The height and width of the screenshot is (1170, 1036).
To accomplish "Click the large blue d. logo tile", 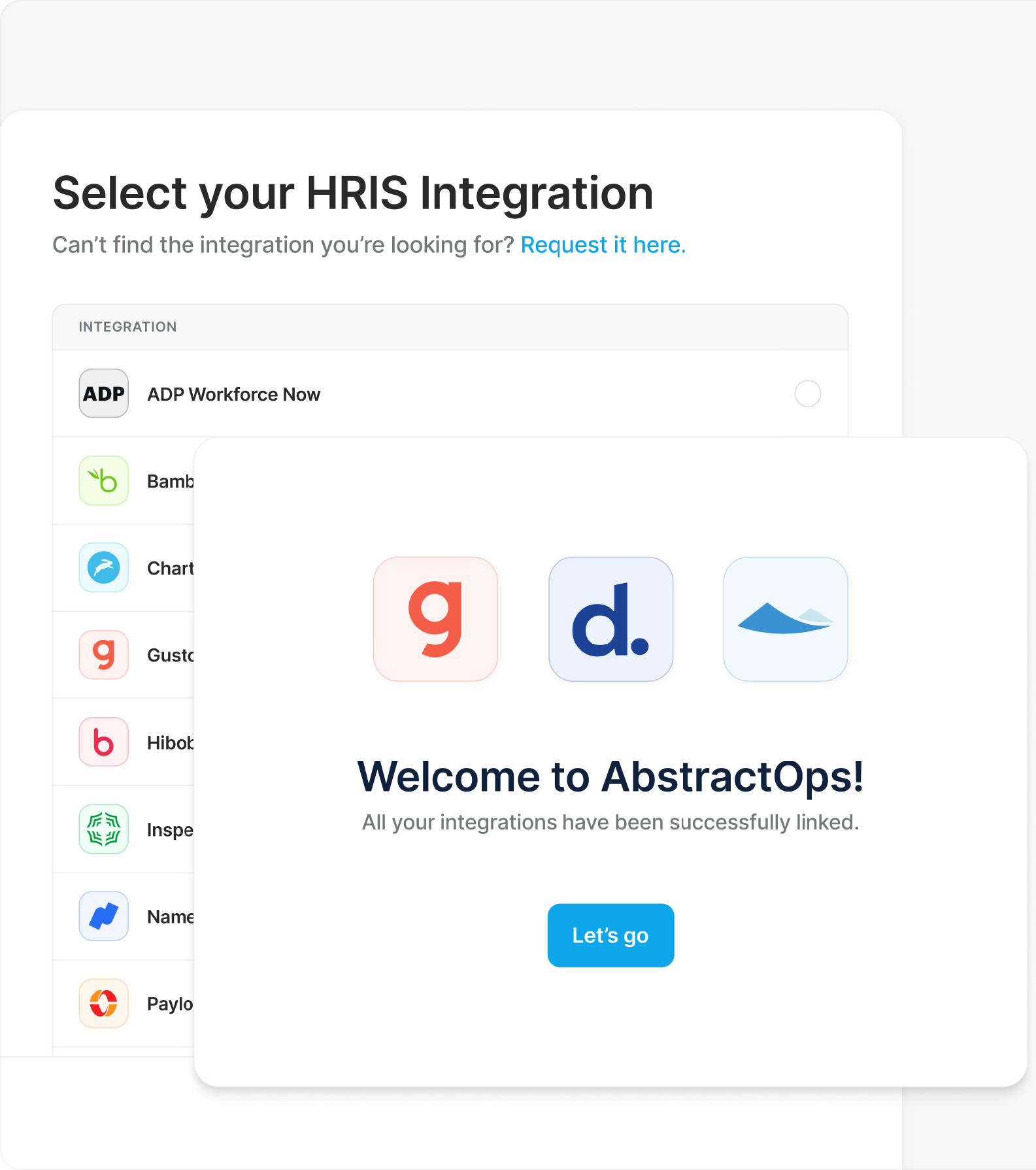I will 610,619.
